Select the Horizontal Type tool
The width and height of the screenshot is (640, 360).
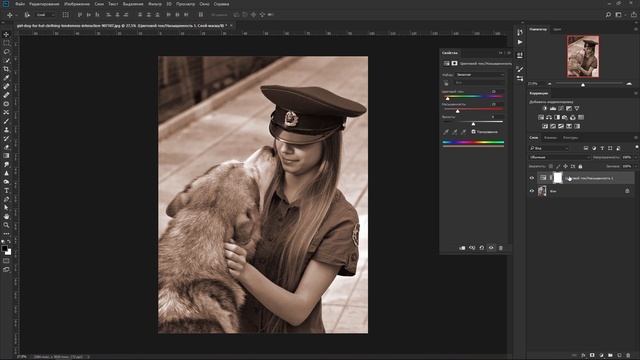click(x=6, y=190)
